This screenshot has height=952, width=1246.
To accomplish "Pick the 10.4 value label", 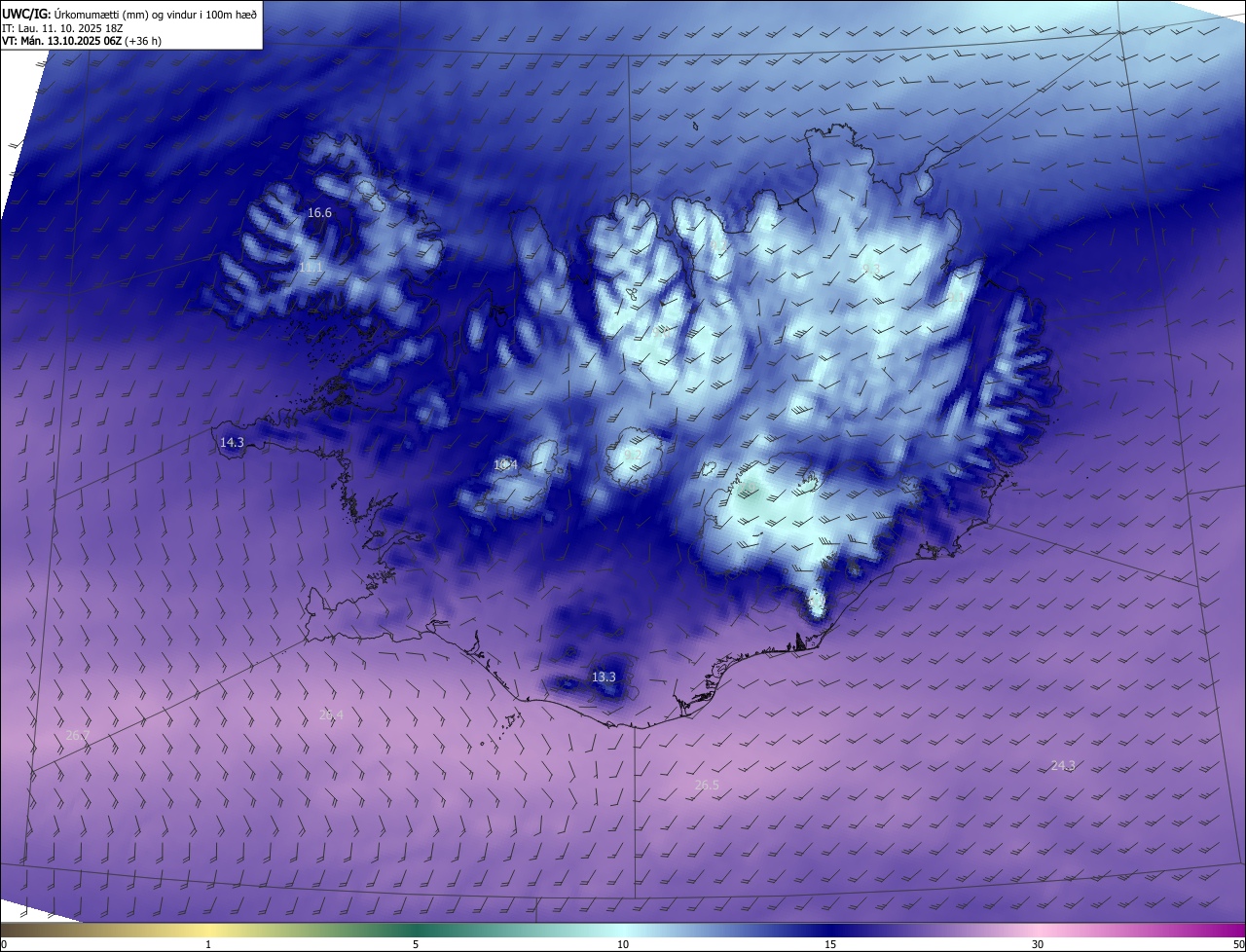I will (505, 465).
